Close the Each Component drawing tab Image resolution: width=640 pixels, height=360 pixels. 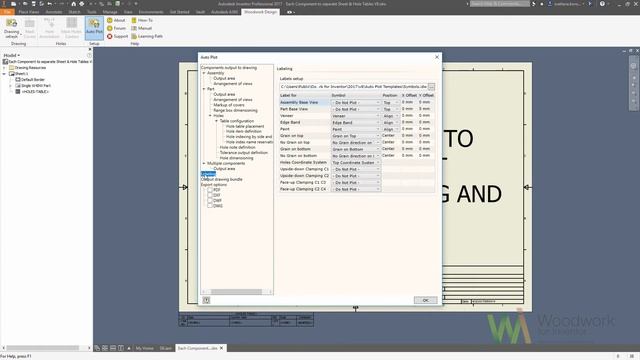click(x=222, y=348)
